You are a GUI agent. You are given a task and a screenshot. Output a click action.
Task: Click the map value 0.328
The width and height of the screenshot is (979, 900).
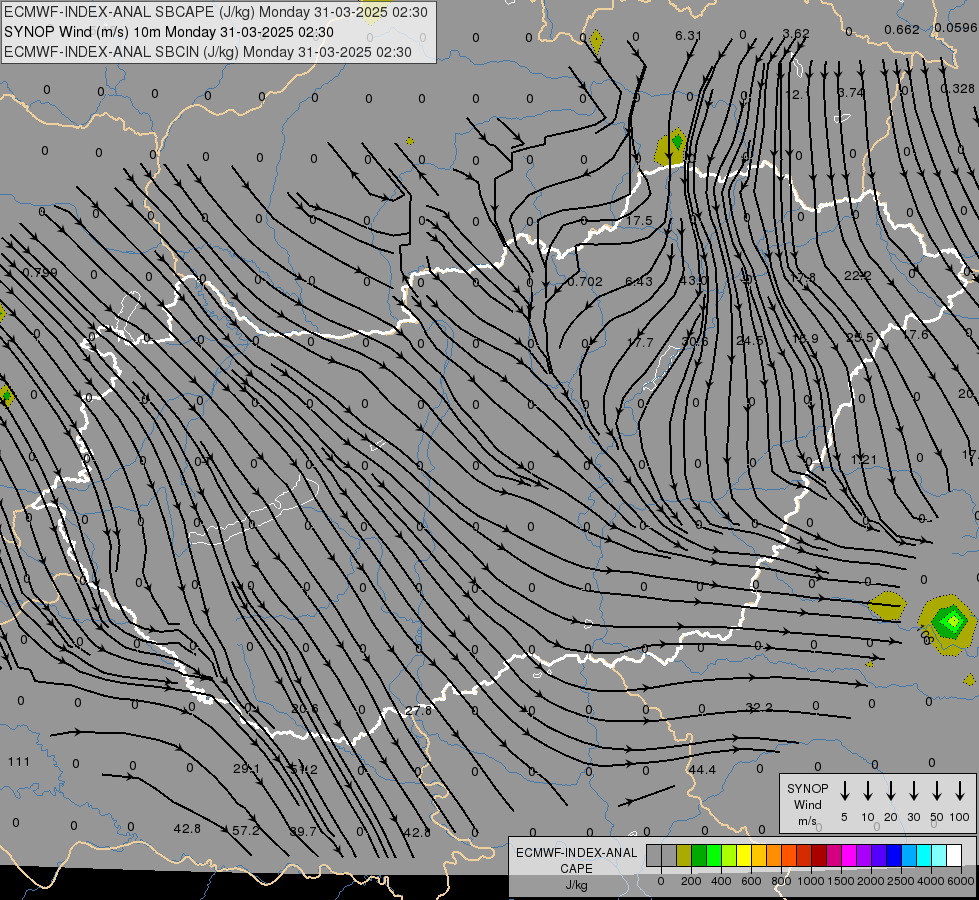(x=957, y=88)
